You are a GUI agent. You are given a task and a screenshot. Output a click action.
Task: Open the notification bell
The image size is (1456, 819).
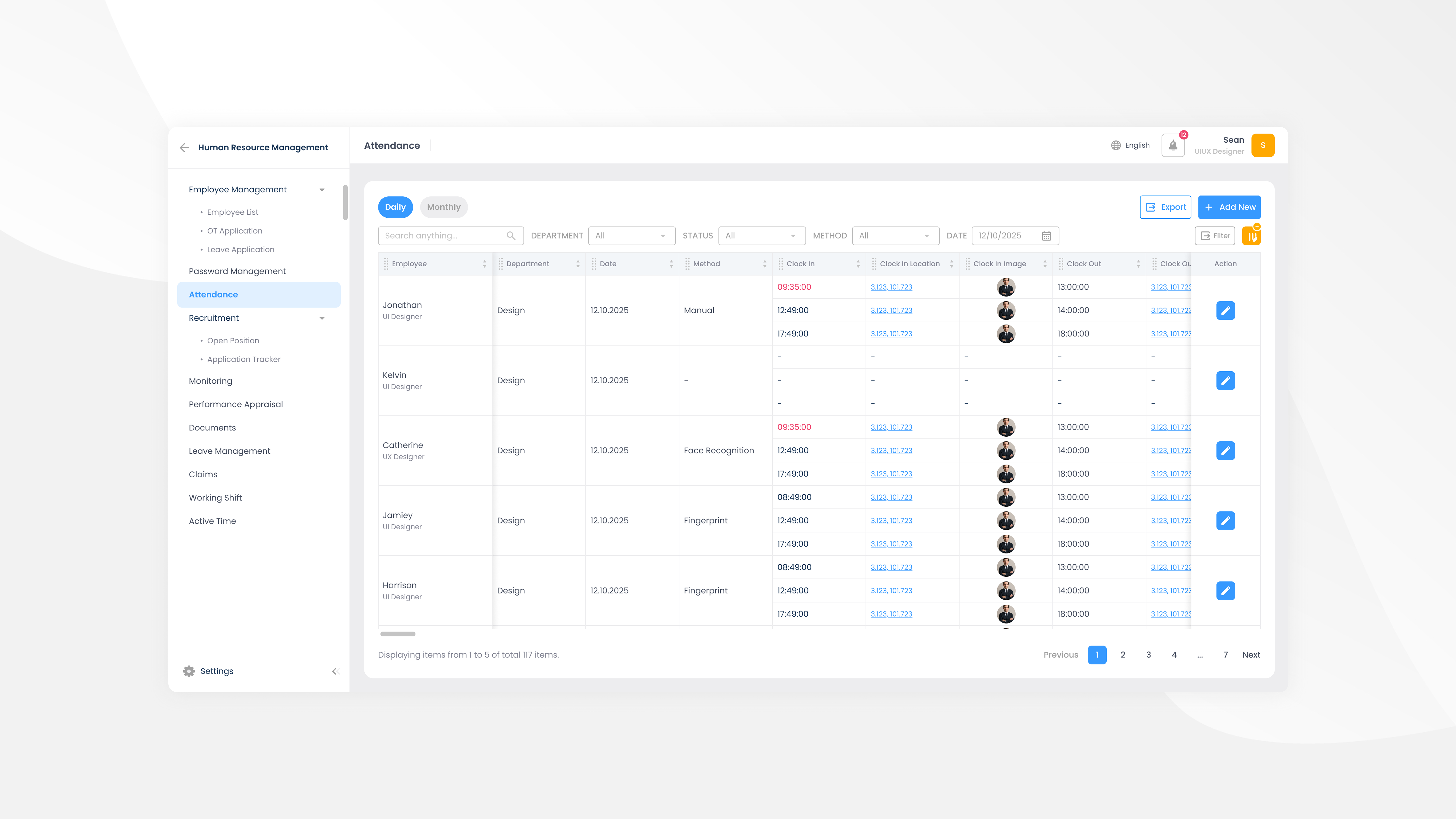point(1173,145)
